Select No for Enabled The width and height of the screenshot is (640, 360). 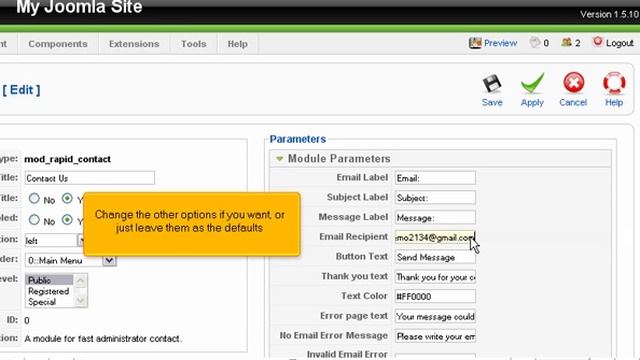(34, 220)
